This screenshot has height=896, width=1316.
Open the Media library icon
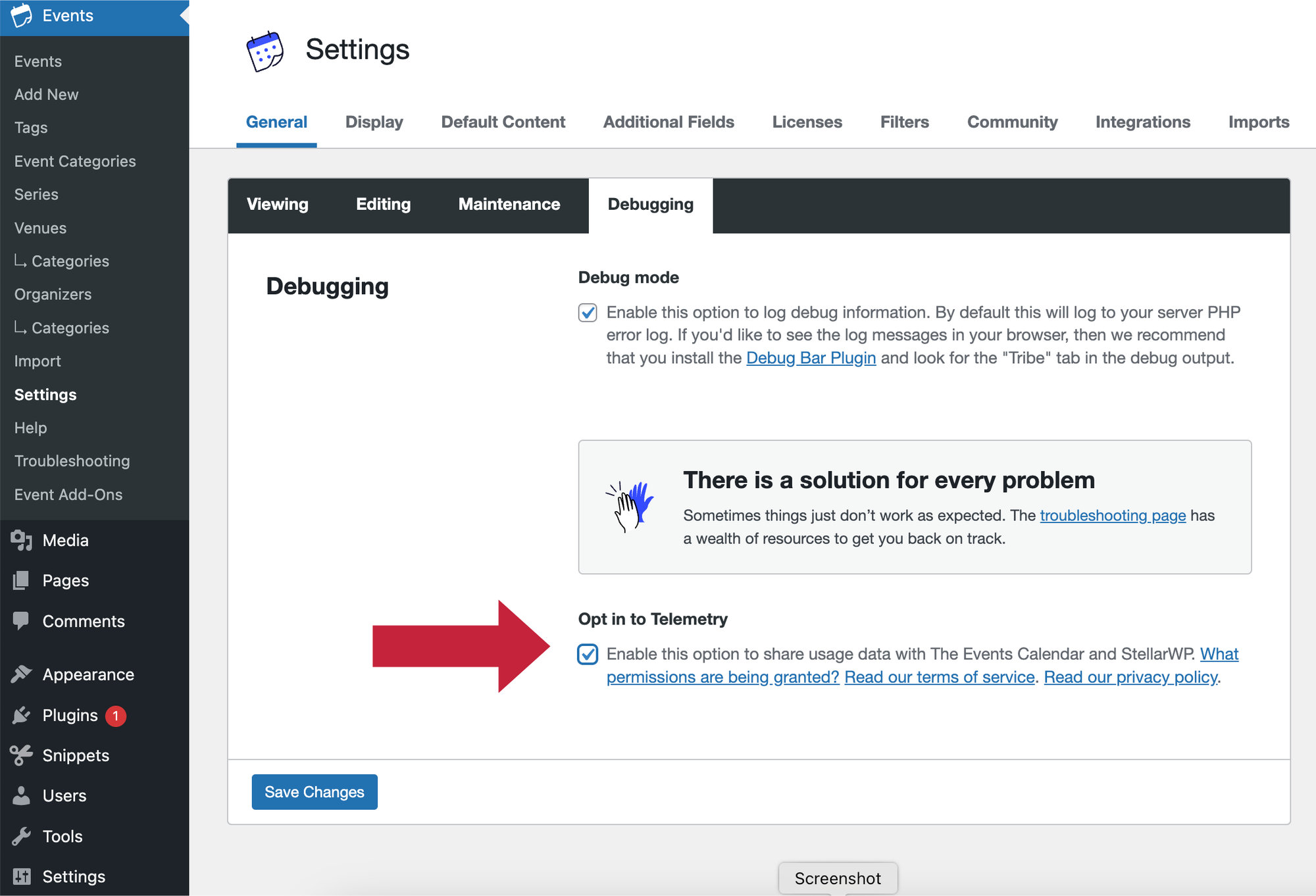(x=22, y=540)
